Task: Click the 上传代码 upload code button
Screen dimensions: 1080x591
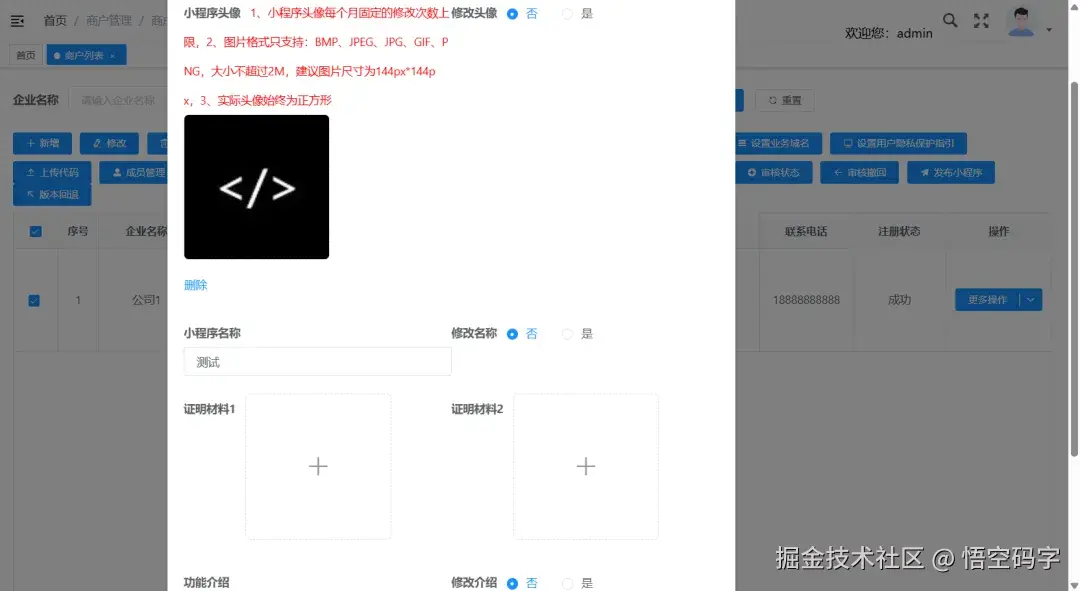Action: coord(51,172)
